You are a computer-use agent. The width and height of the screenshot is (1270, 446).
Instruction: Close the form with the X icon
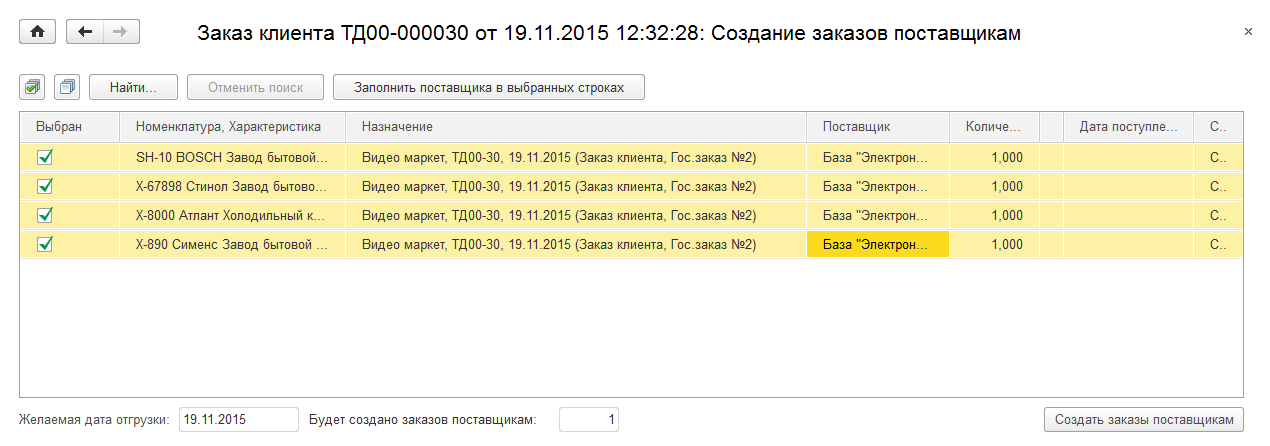coord(1248,32)
